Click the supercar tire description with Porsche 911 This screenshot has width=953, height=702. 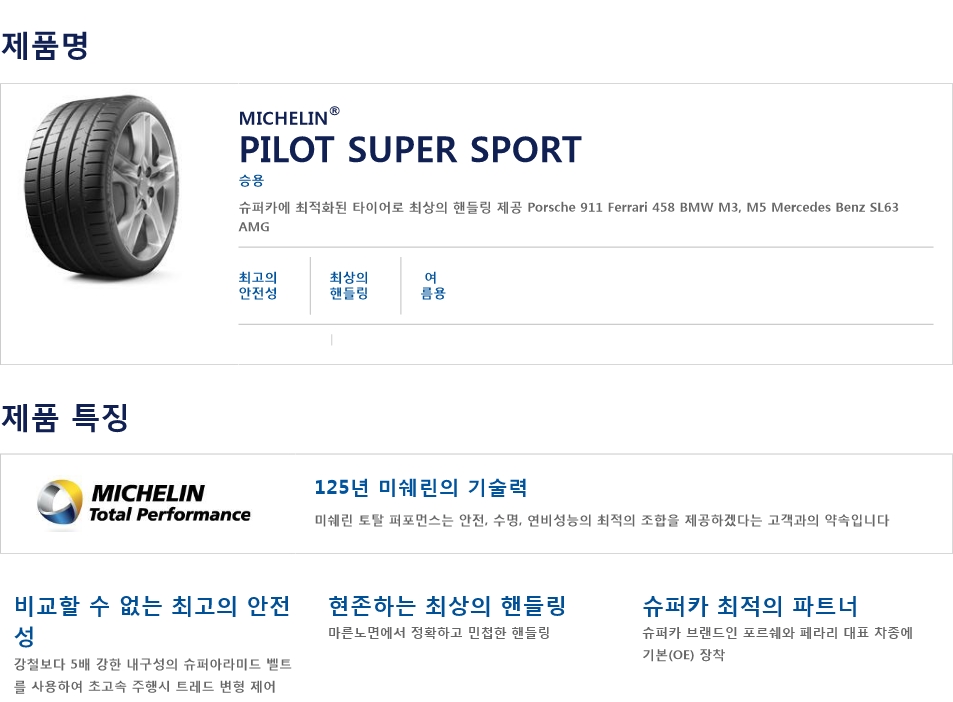click(x=568, y=217)
